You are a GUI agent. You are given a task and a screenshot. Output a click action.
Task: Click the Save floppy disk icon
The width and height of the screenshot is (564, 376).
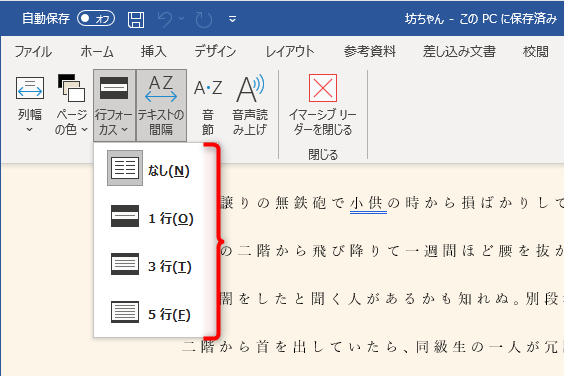pos(136,19)
